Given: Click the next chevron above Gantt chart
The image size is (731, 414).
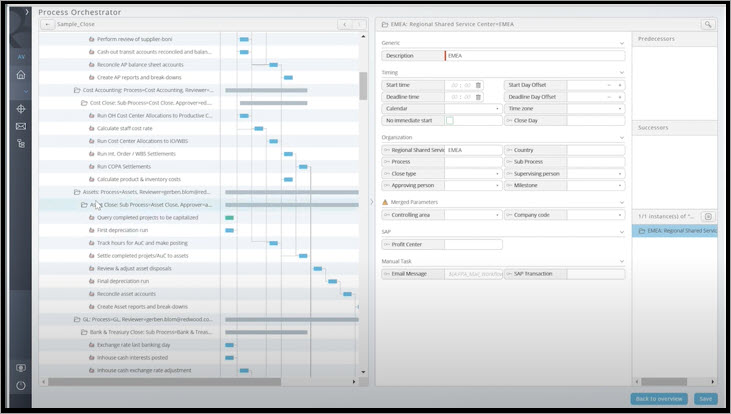Looking at the screenshot, I should click(359, 24).
